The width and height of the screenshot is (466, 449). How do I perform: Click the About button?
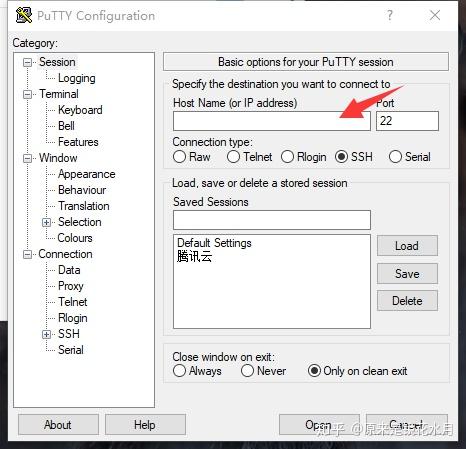pos(58,425)
